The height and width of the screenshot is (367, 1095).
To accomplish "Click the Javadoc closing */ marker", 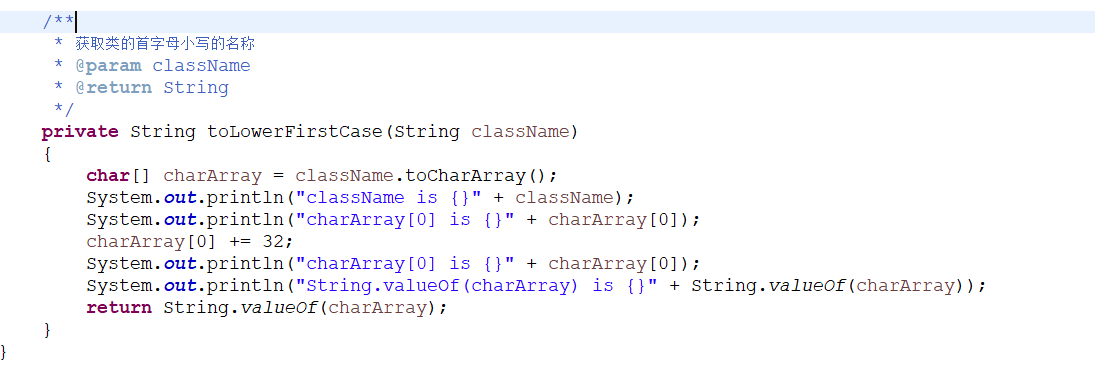I will click(64, 110).
